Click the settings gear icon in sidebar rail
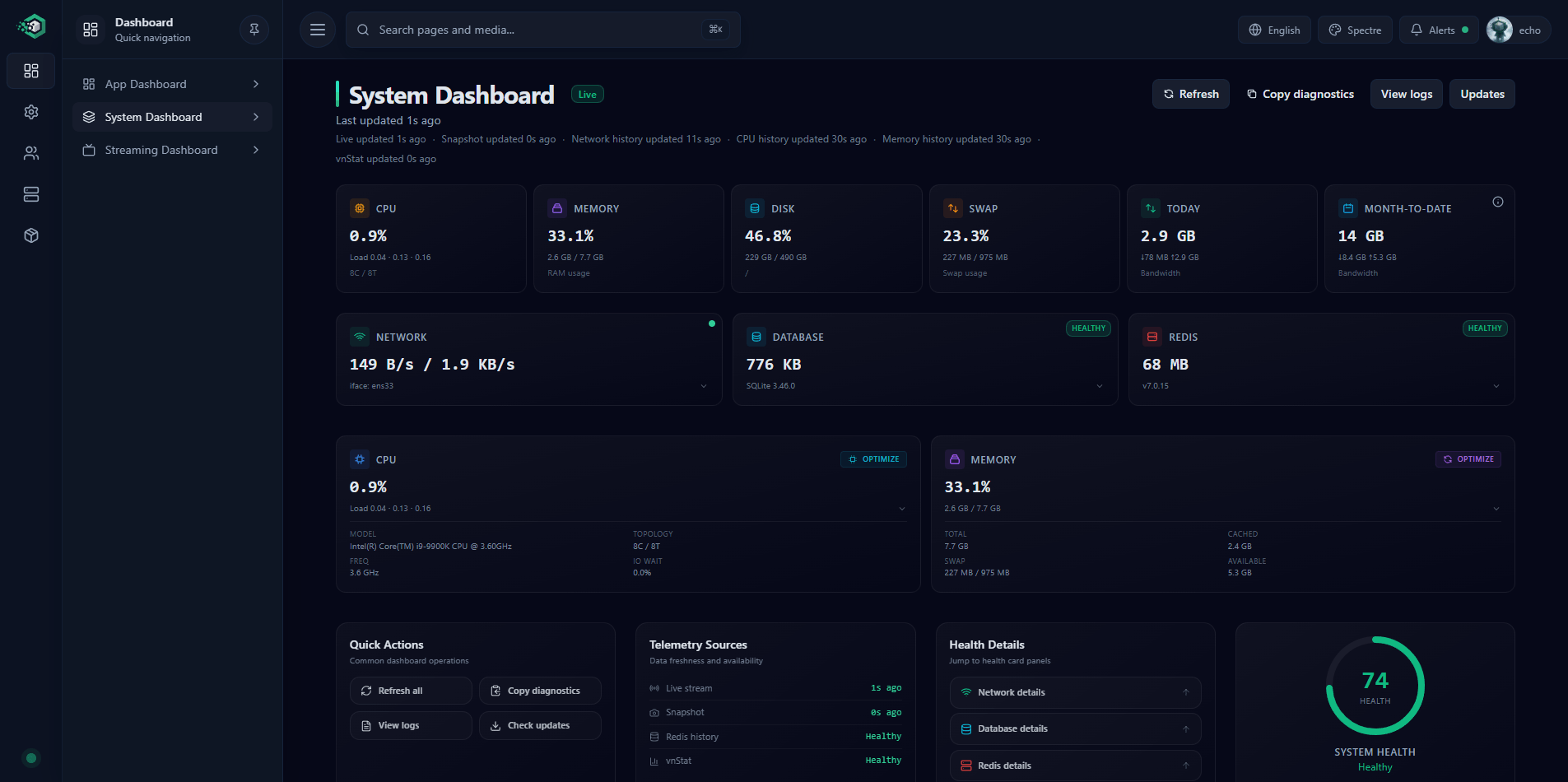The image size is (1568, 782). 31,112
